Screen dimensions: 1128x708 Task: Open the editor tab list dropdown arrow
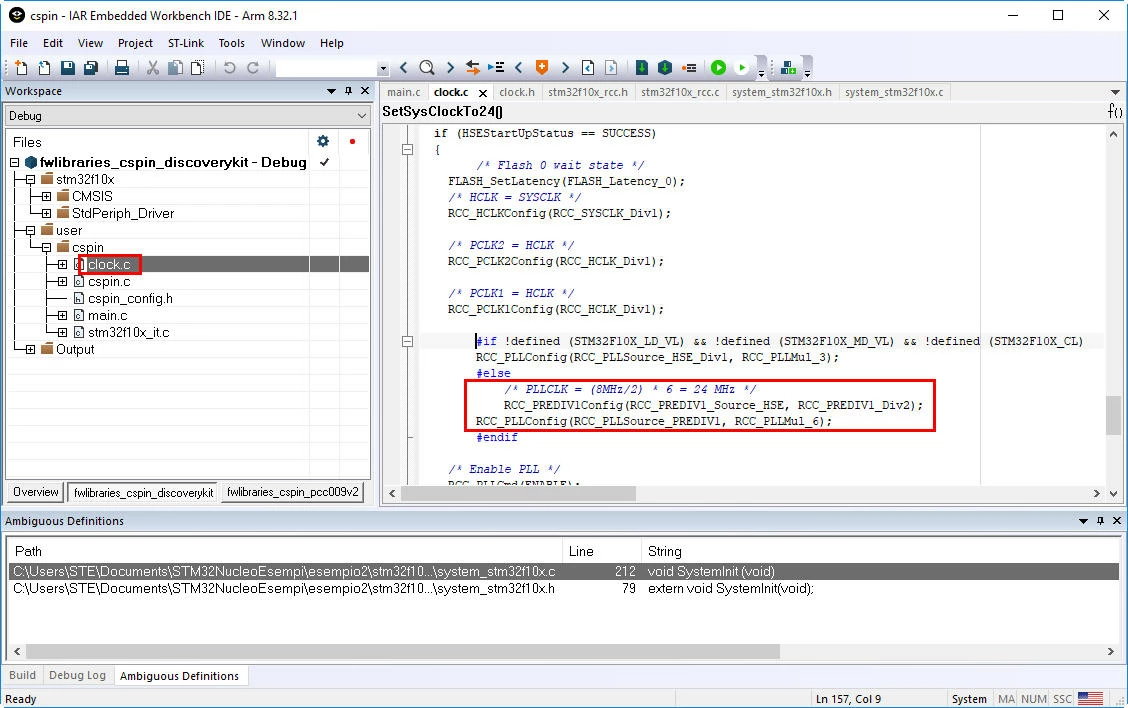[x=1115, y=92]
